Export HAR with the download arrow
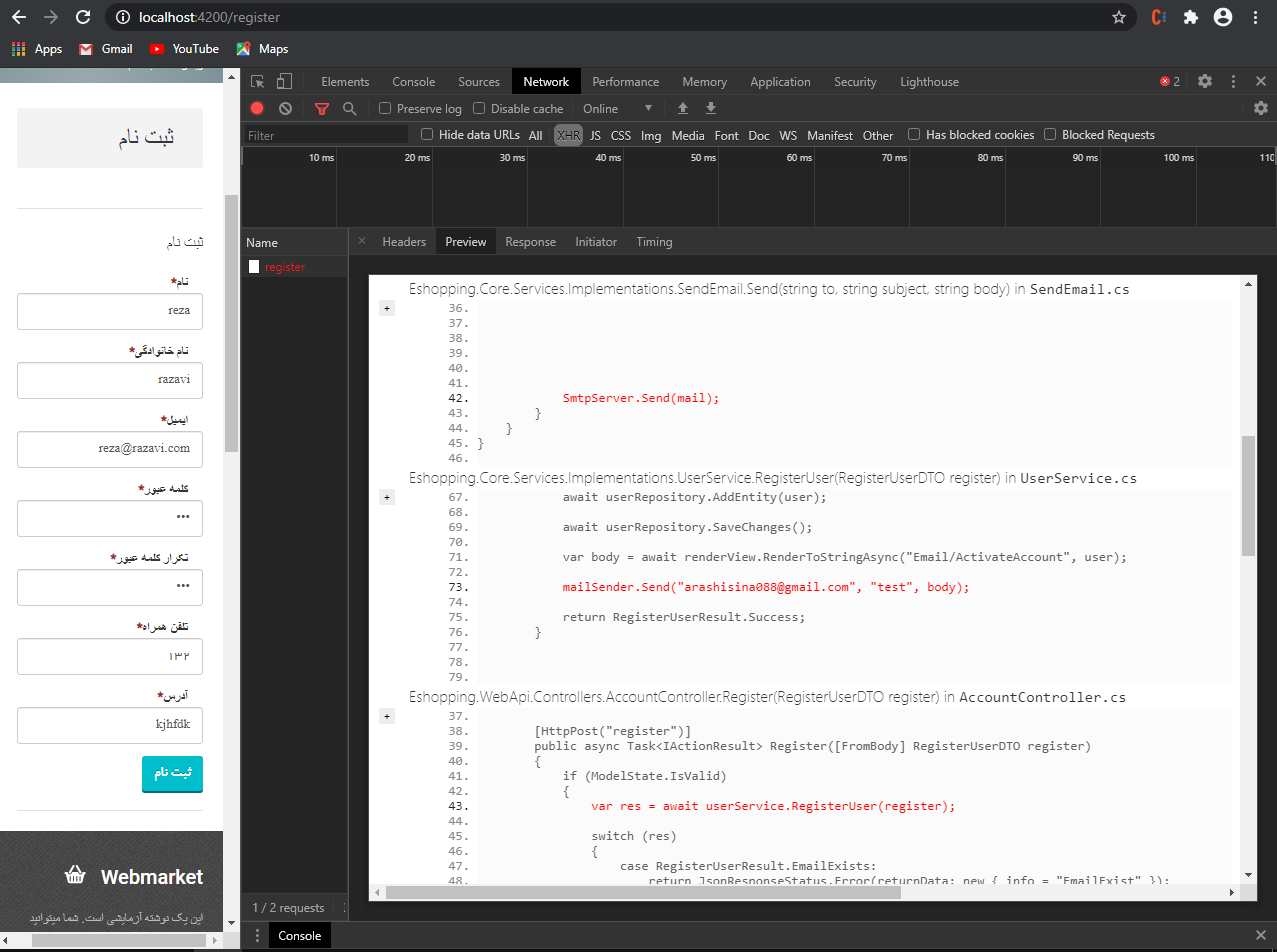1277x952 pixels. (x=711, y=108)
